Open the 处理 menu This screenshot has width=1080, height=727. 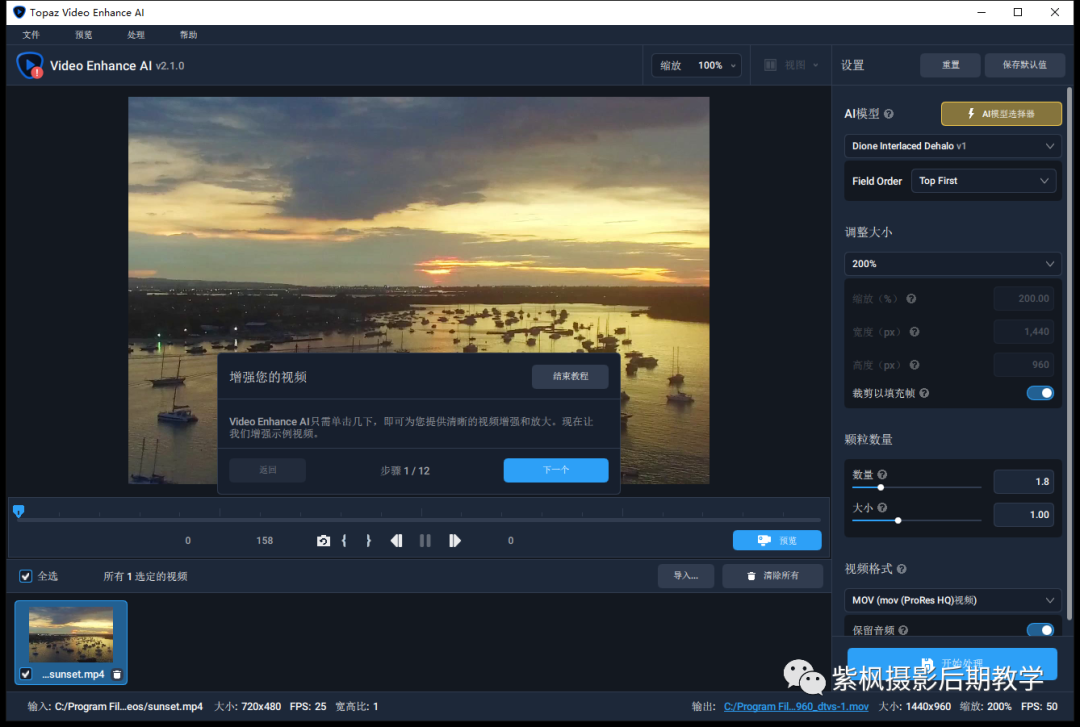point(136,35)
